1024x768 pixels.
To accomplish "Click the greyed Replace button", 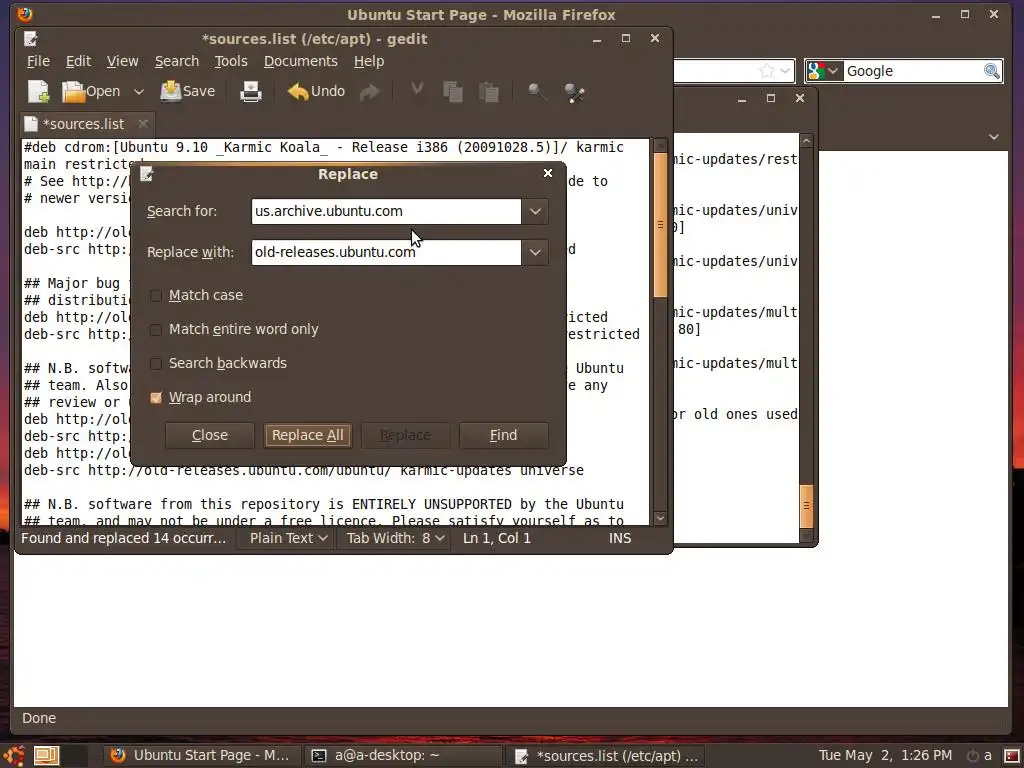I will 406,435.
